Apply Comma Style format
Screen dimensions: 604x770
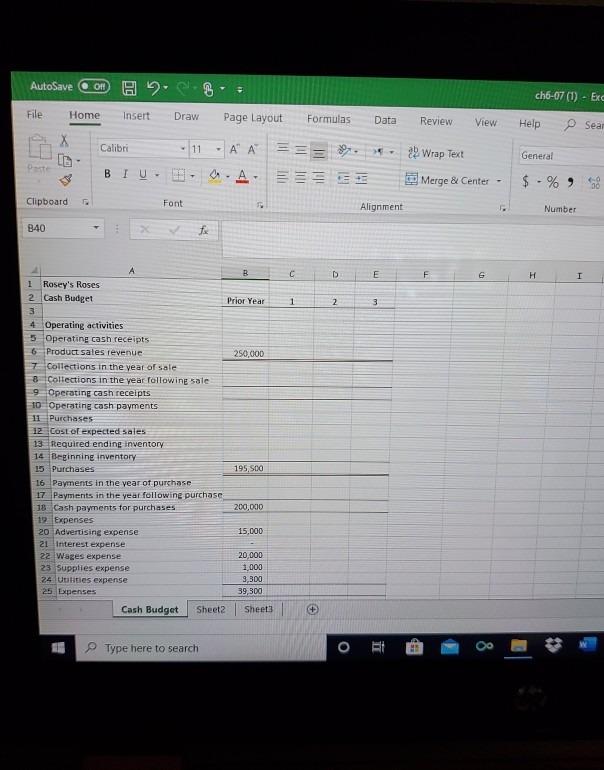pos(570,183)
